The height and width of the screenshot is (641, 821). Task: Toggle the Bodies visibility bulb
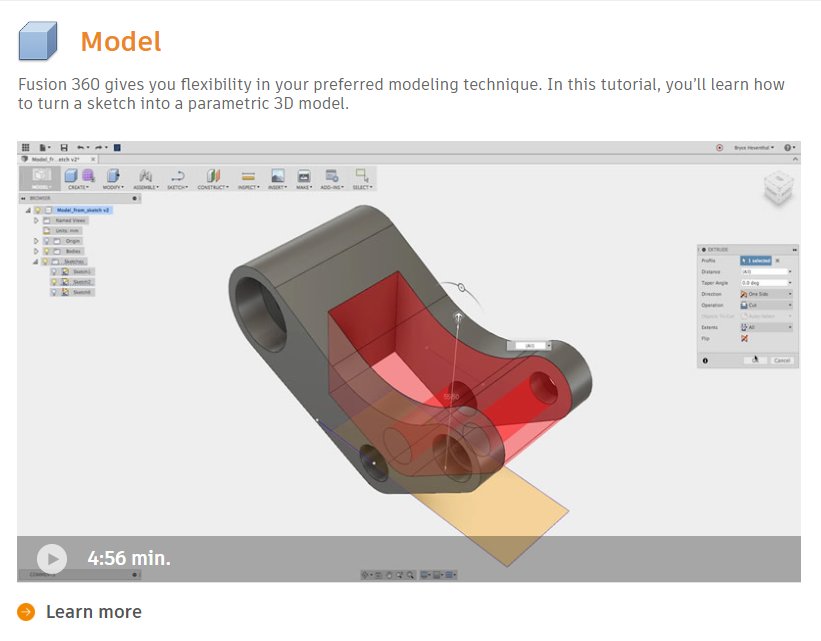point(46,251)
